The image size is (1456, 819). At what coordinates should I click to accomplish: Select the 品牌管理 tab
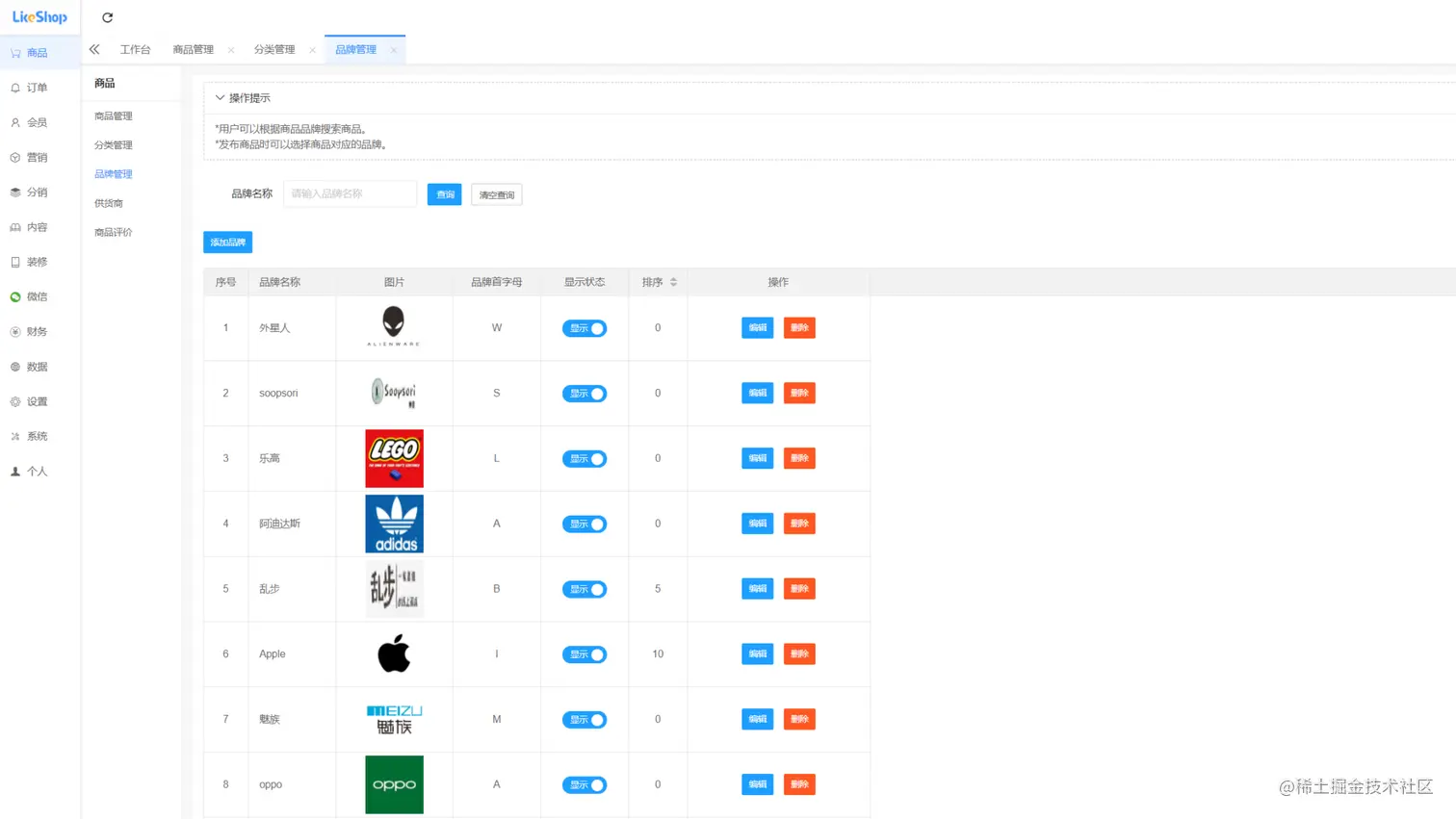[356, 49]
